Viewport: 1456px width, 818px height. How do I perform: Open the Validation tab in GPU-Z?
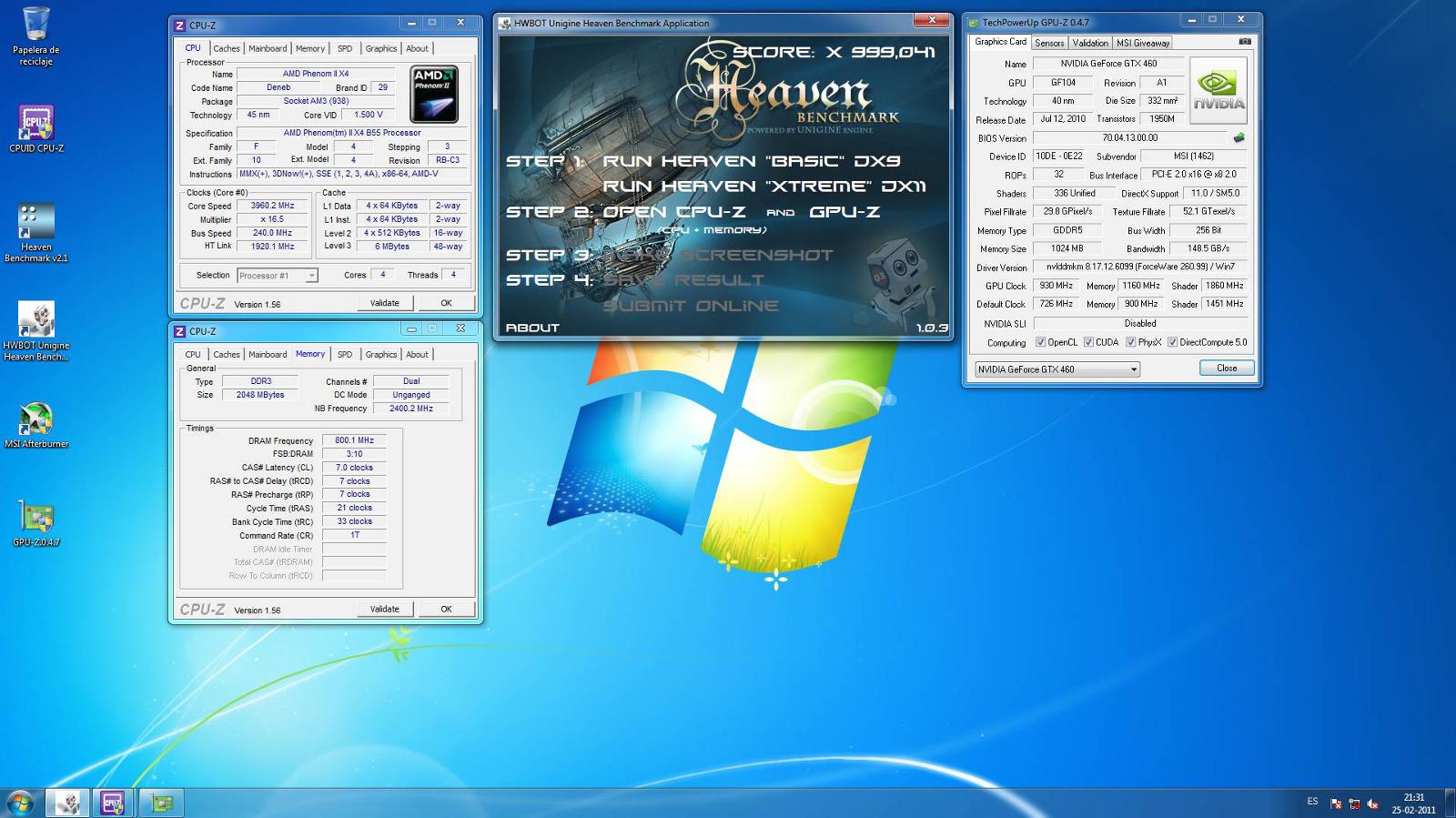tap(1090, 43)
